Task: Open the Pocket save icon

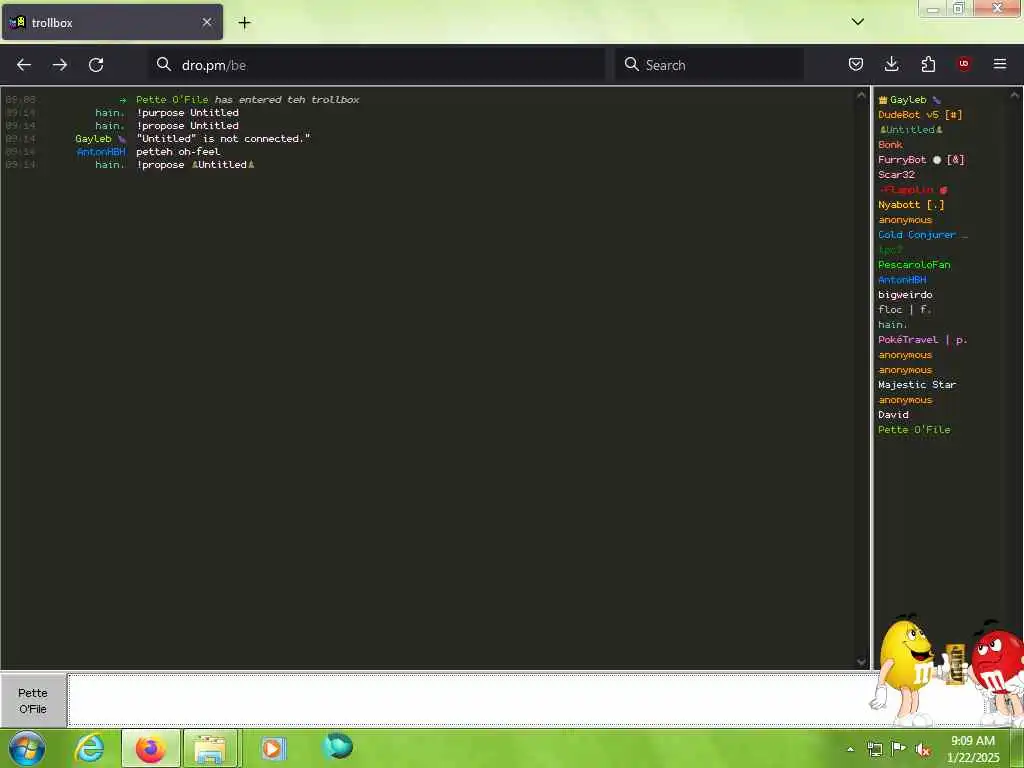Action: click(856, 64)
